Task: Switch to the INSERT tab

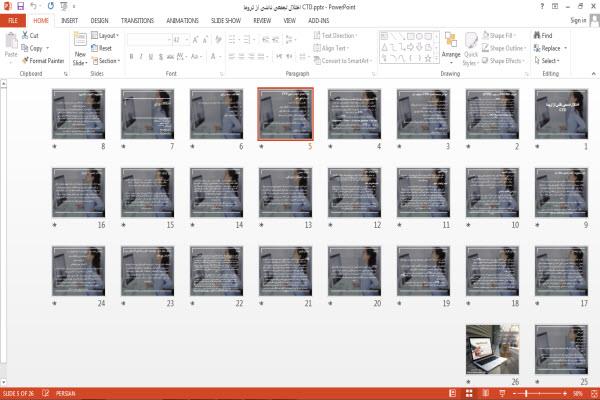Action: pos(69,21)
